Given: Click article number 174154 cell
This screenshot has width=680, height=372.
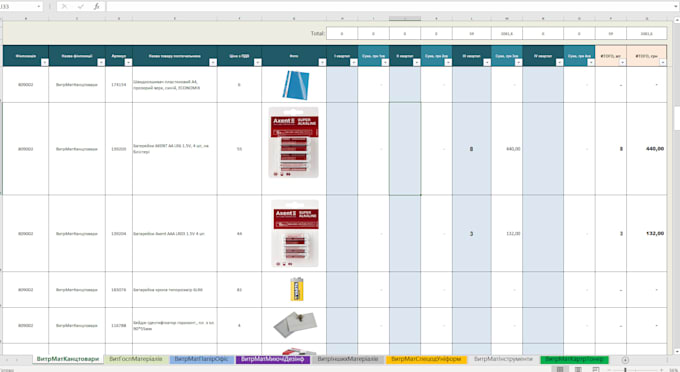Looking at the screenshot, I should click(x=119, y=85).
